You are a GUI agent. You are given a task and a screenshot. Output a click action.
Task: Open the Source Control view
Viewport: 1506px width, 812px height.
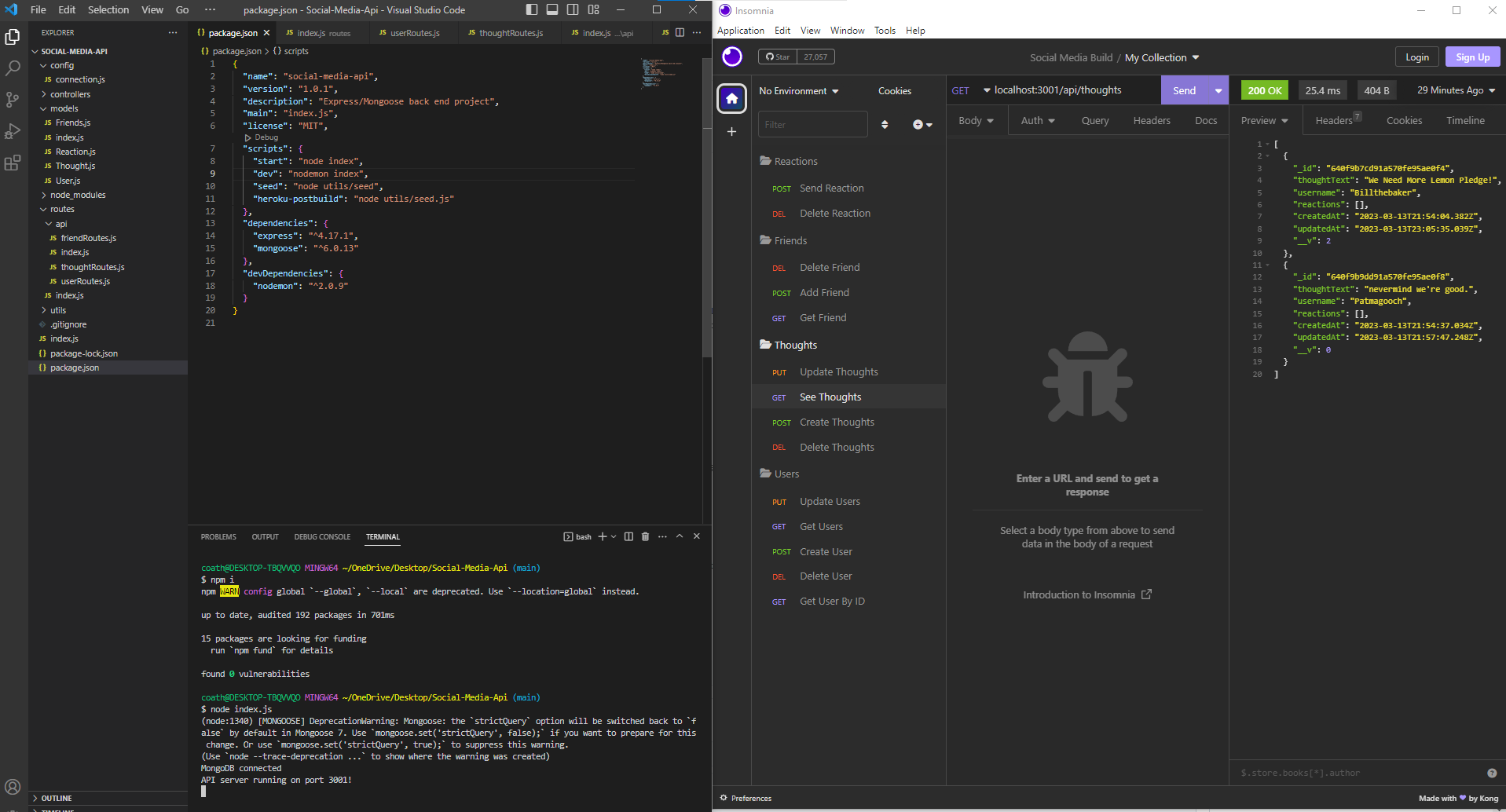(13, 100)
